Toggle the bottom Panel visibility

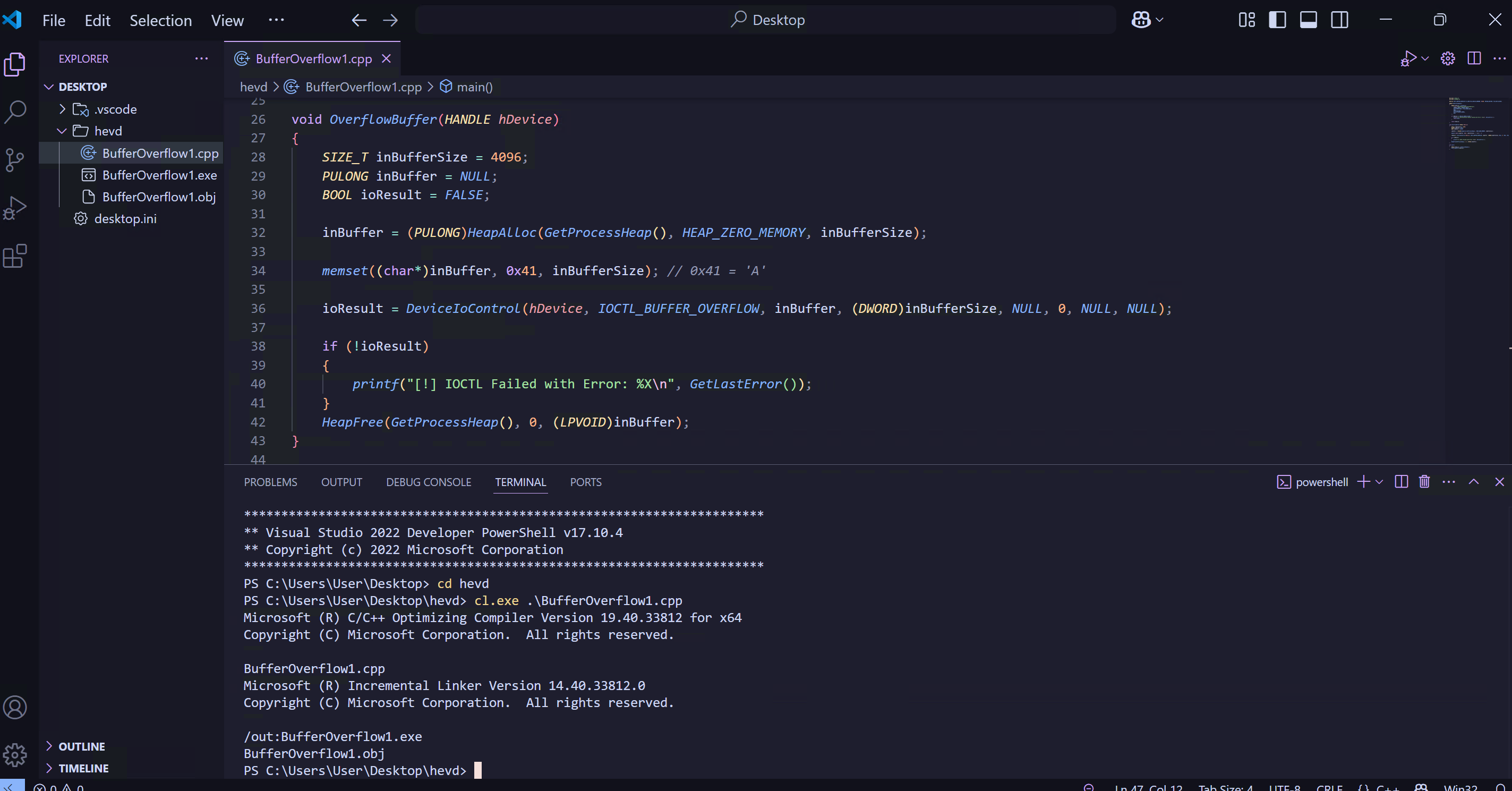[1308, 20]
